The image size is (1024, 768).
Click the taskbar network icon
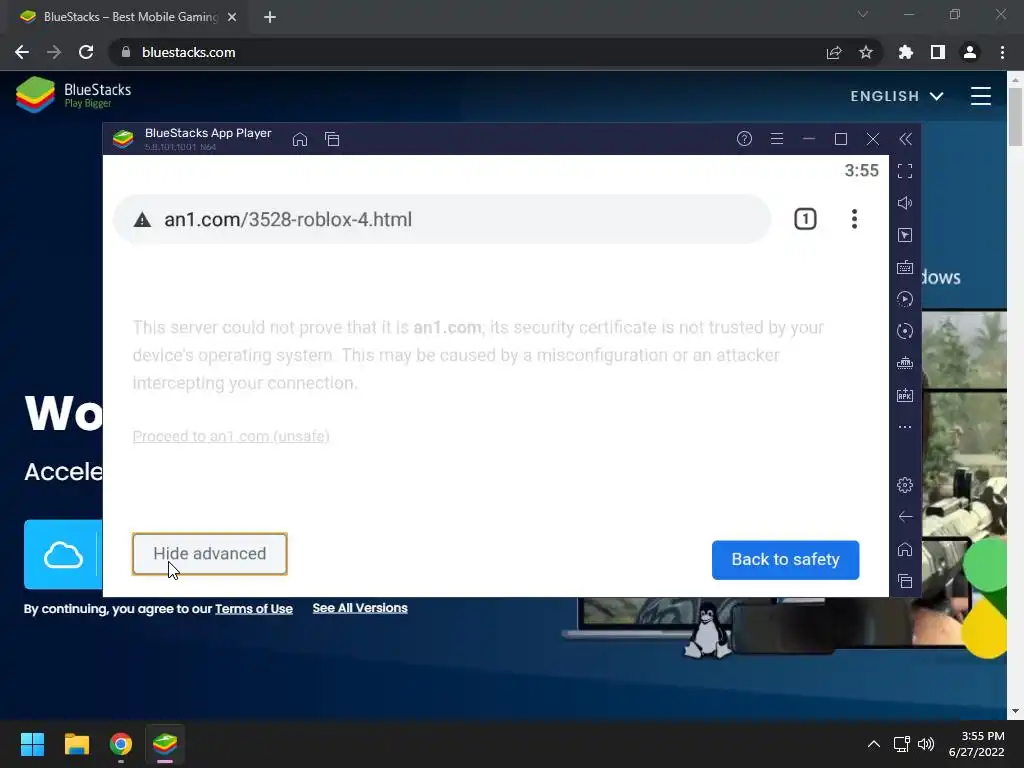(x=902, y=744)
